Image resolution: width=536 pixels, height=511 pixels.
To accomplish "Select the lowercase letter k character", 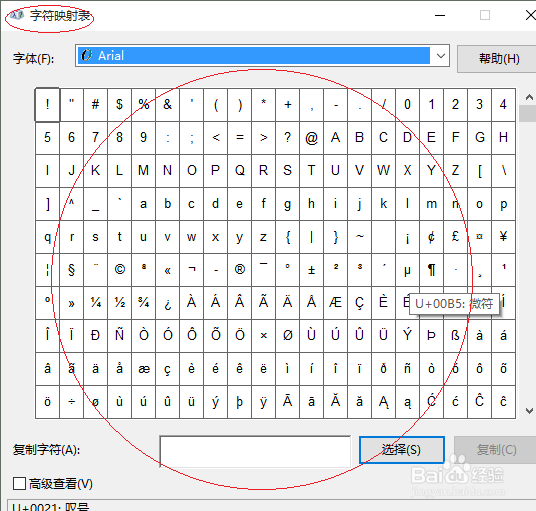I will coord(384,204).
